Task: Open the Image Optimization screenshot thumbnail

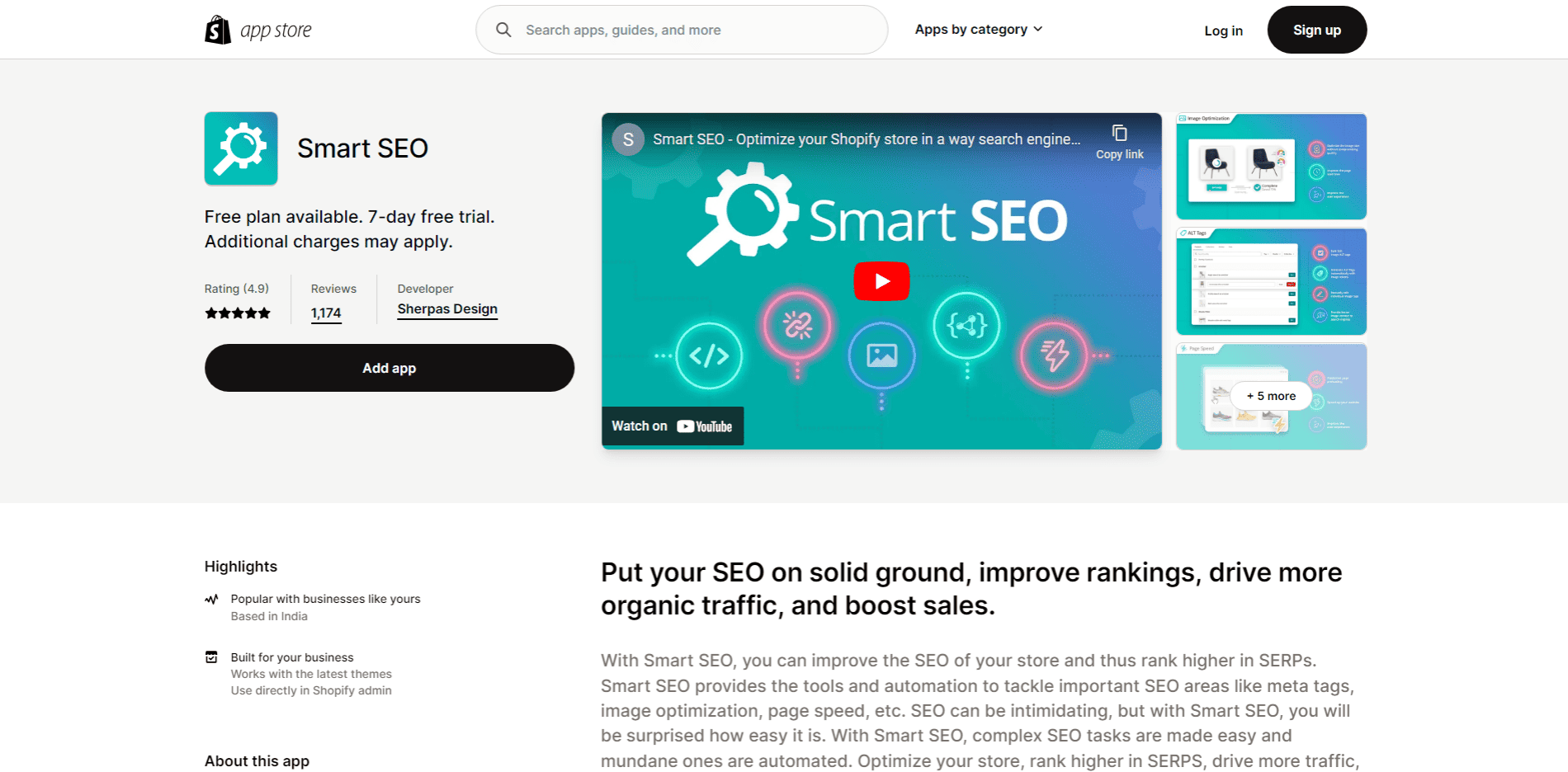Action: (1271, 167)
